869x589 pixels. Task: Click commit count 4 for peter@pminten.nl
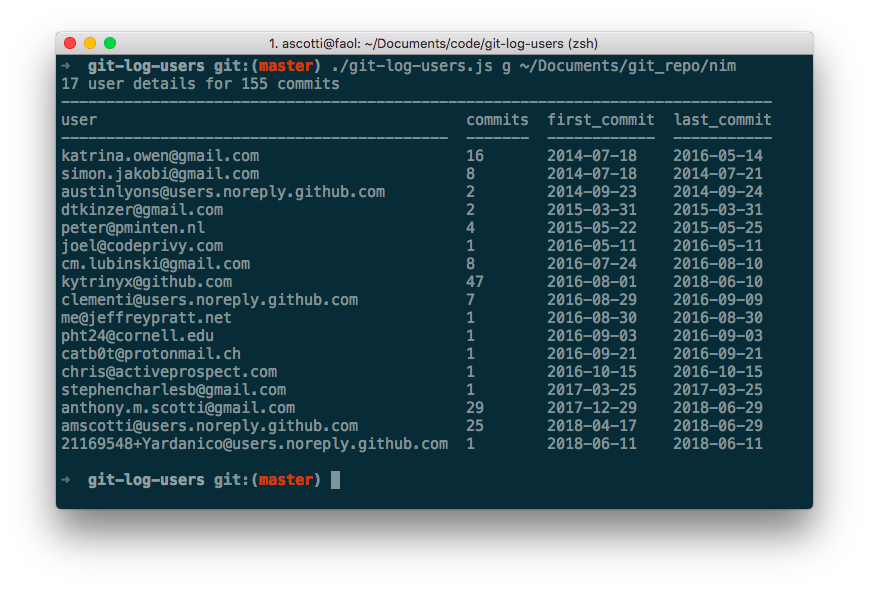pyautogui.click(x=471, y=228)
